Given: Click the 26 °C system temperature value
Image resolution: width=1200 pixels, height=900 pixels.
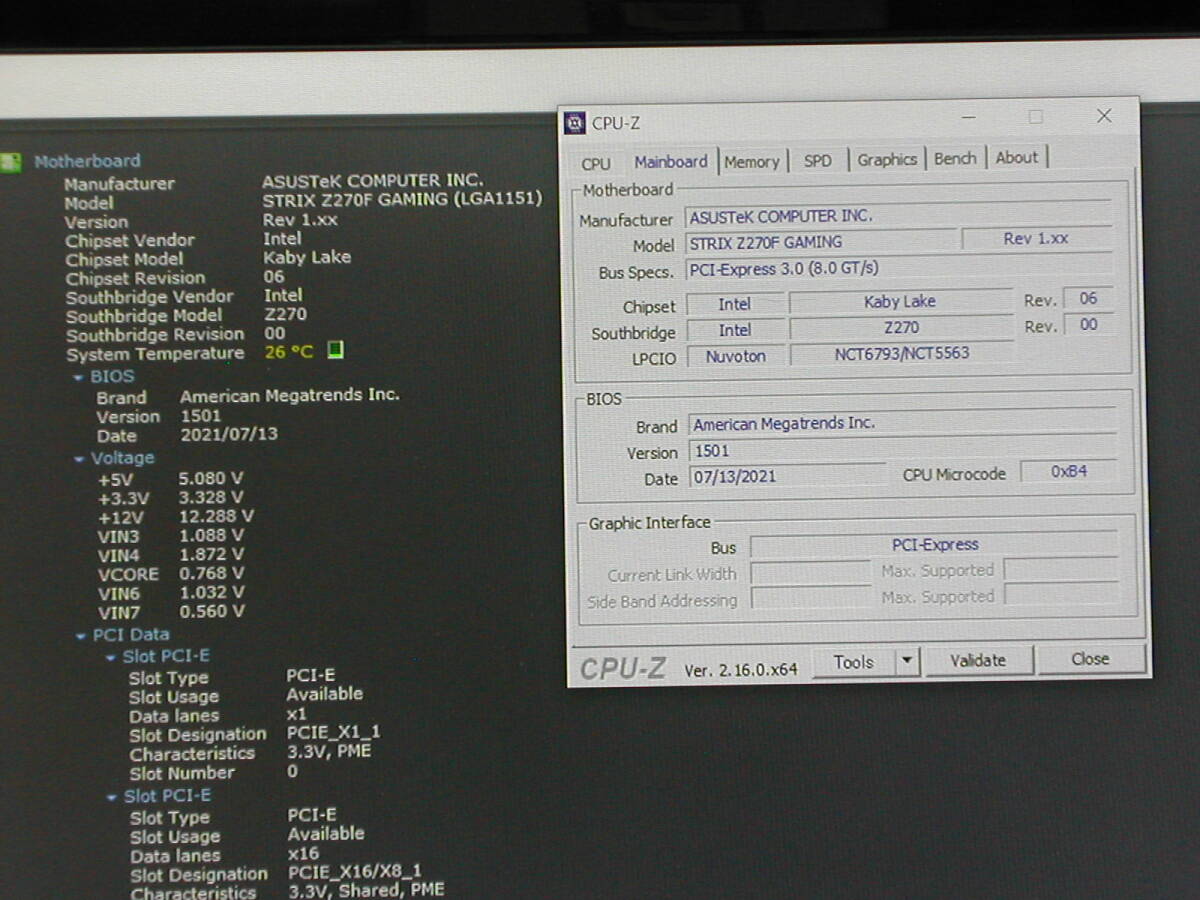Looking at the screenshot, I should tap(289, 352).
